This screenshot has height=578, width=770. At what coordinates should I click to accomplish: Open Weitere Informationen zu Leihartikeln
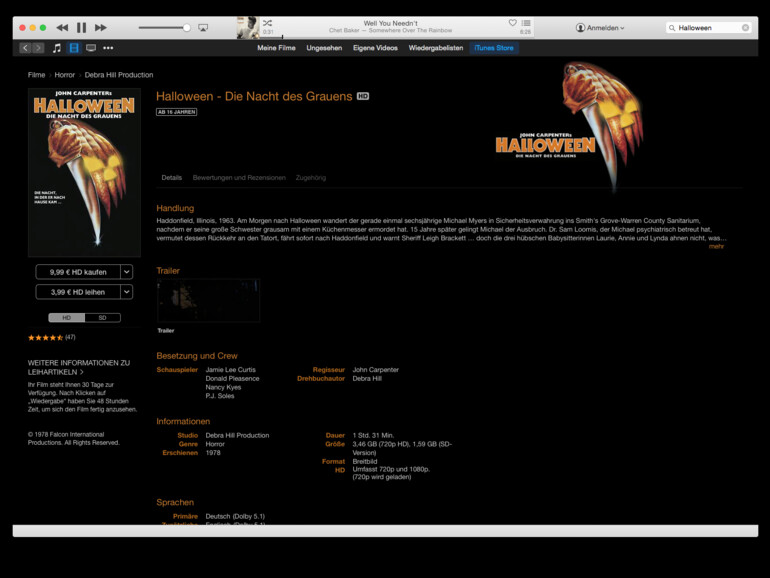79,367
